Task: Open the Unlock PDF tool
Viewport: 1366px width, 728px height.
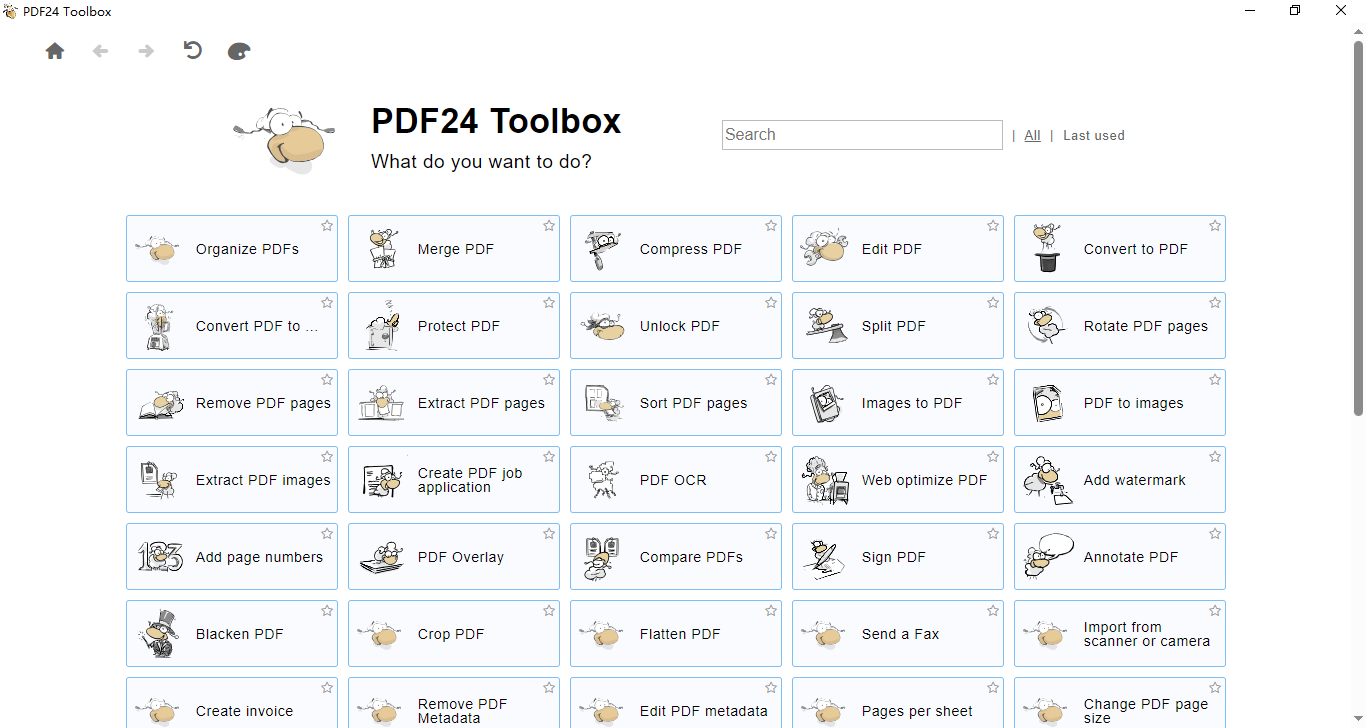Action: [x=676, y=326]
